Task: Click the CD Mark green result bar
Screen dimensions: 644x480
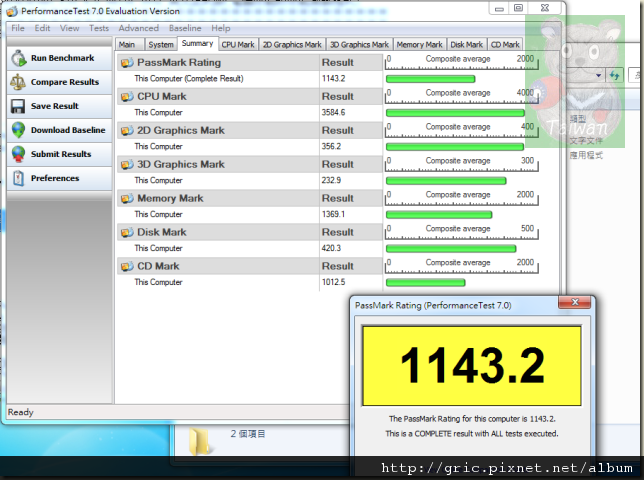Action: pos(426,282)
